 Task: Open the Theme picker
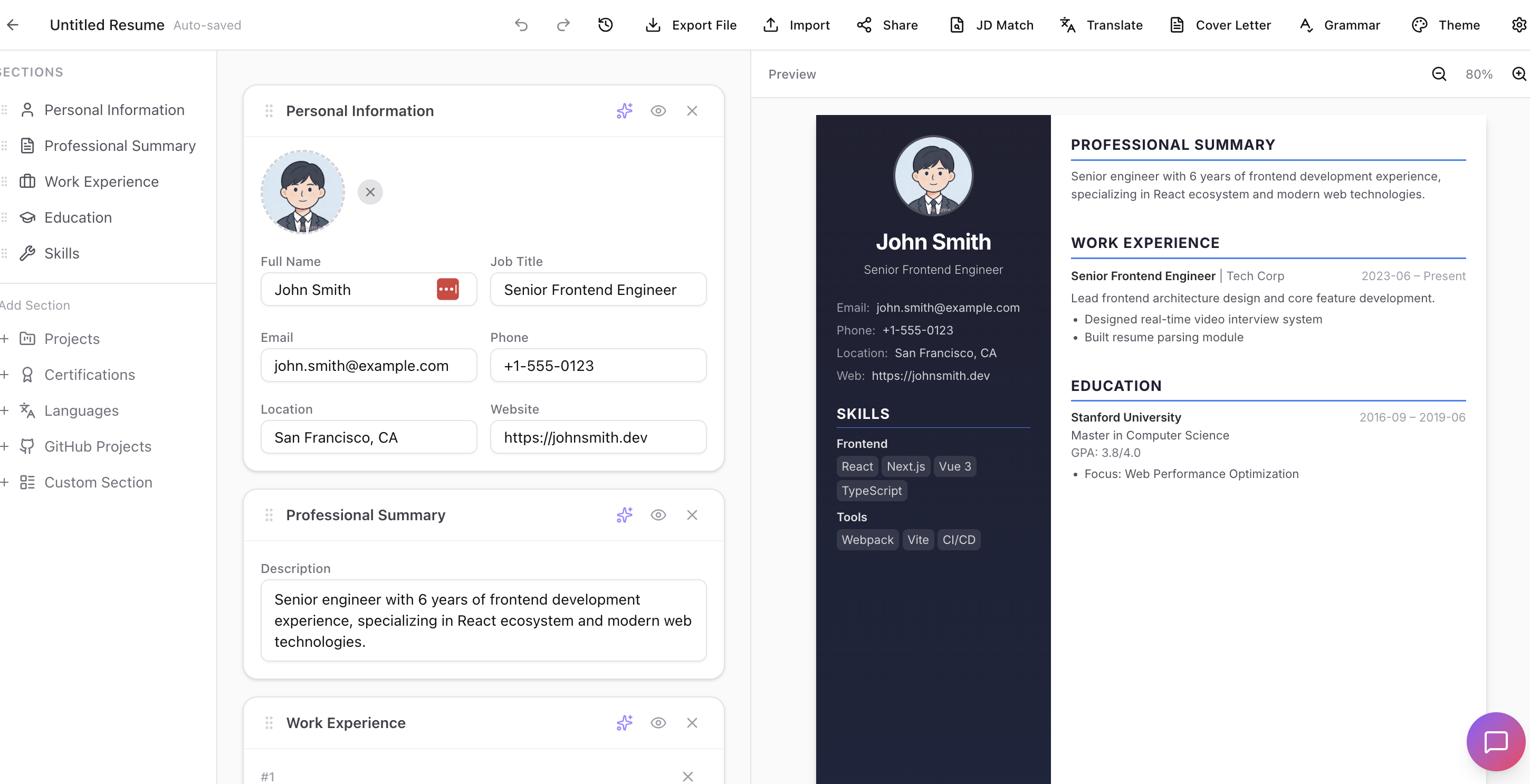pyautogui.click(x=1445, y=25)
